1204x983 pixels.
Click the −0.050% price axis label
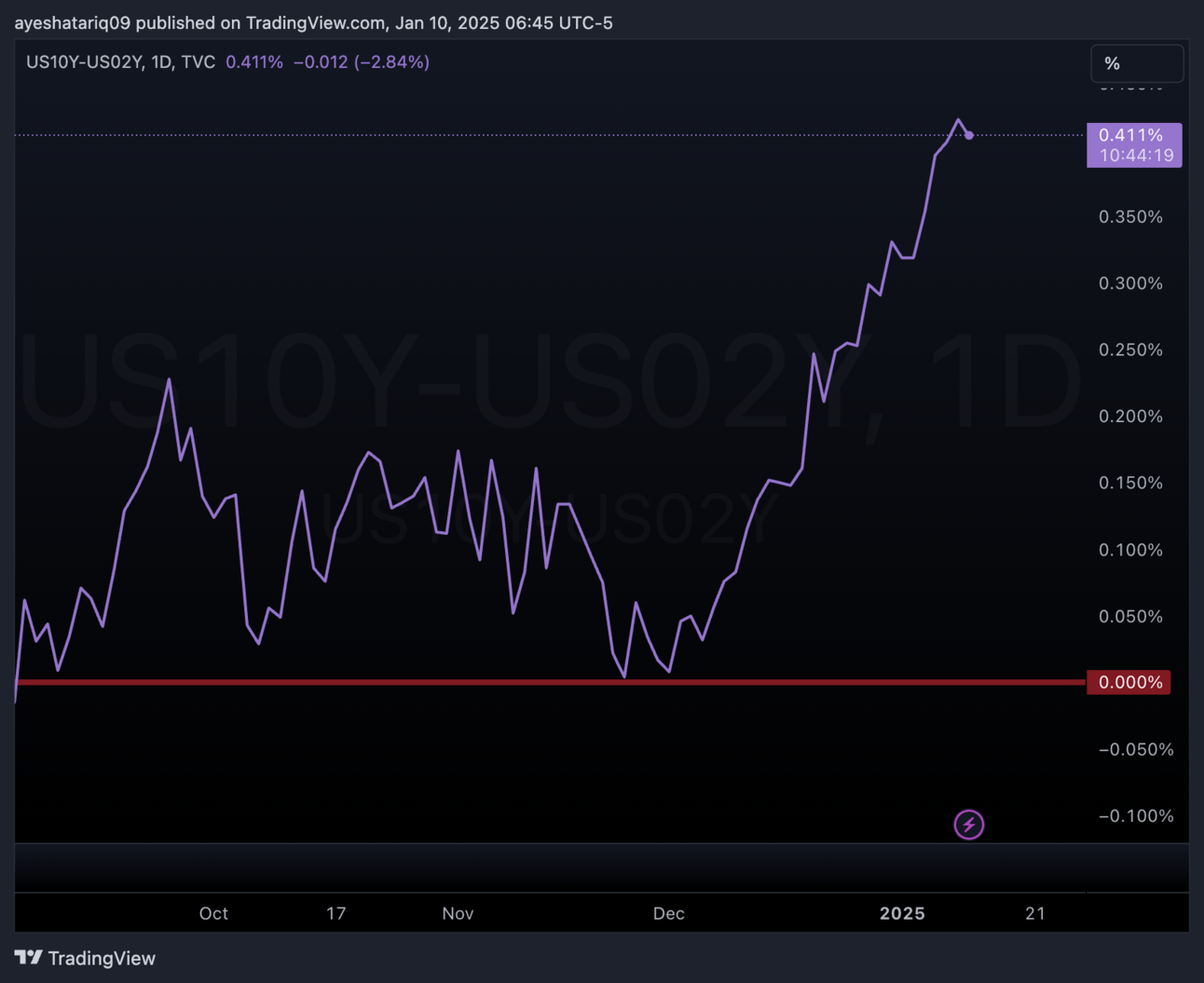(1136, 749)
